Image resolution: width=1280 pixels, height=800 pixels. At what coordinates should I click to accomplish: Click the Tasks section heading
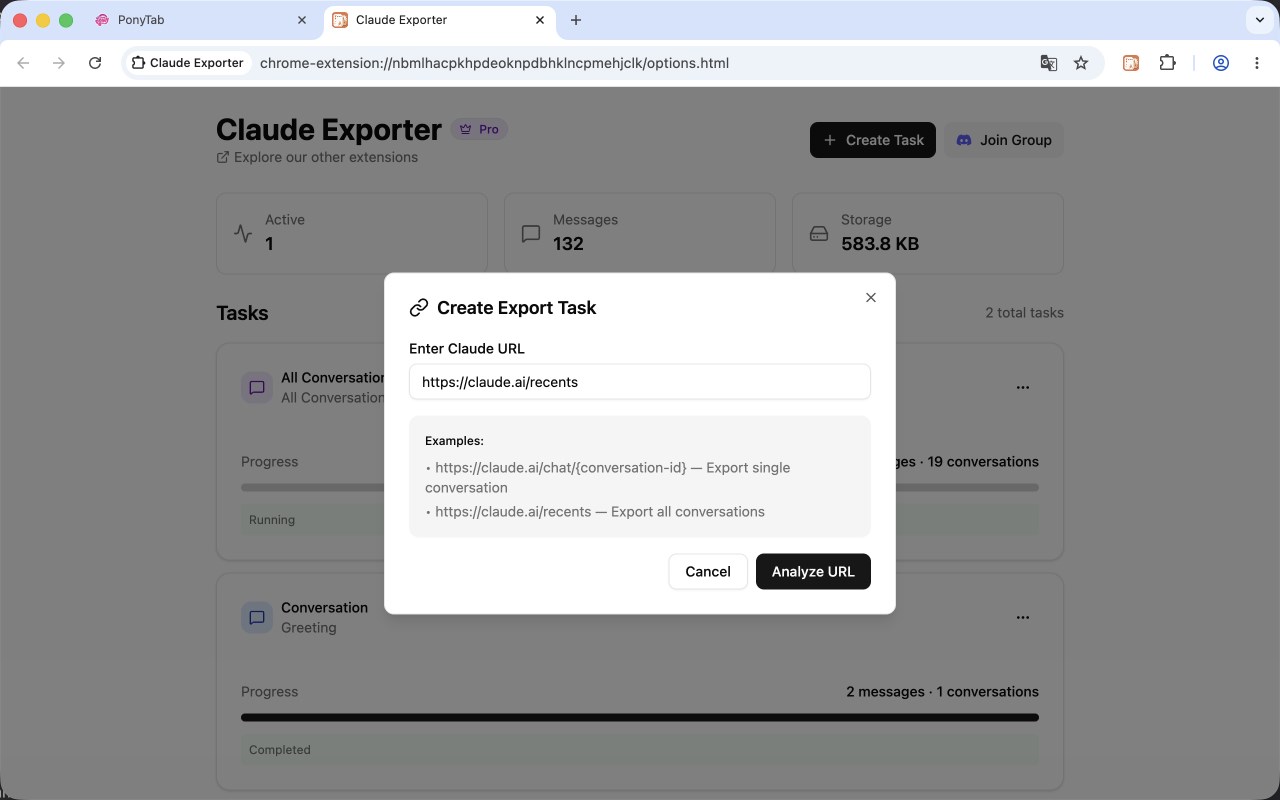242,313
